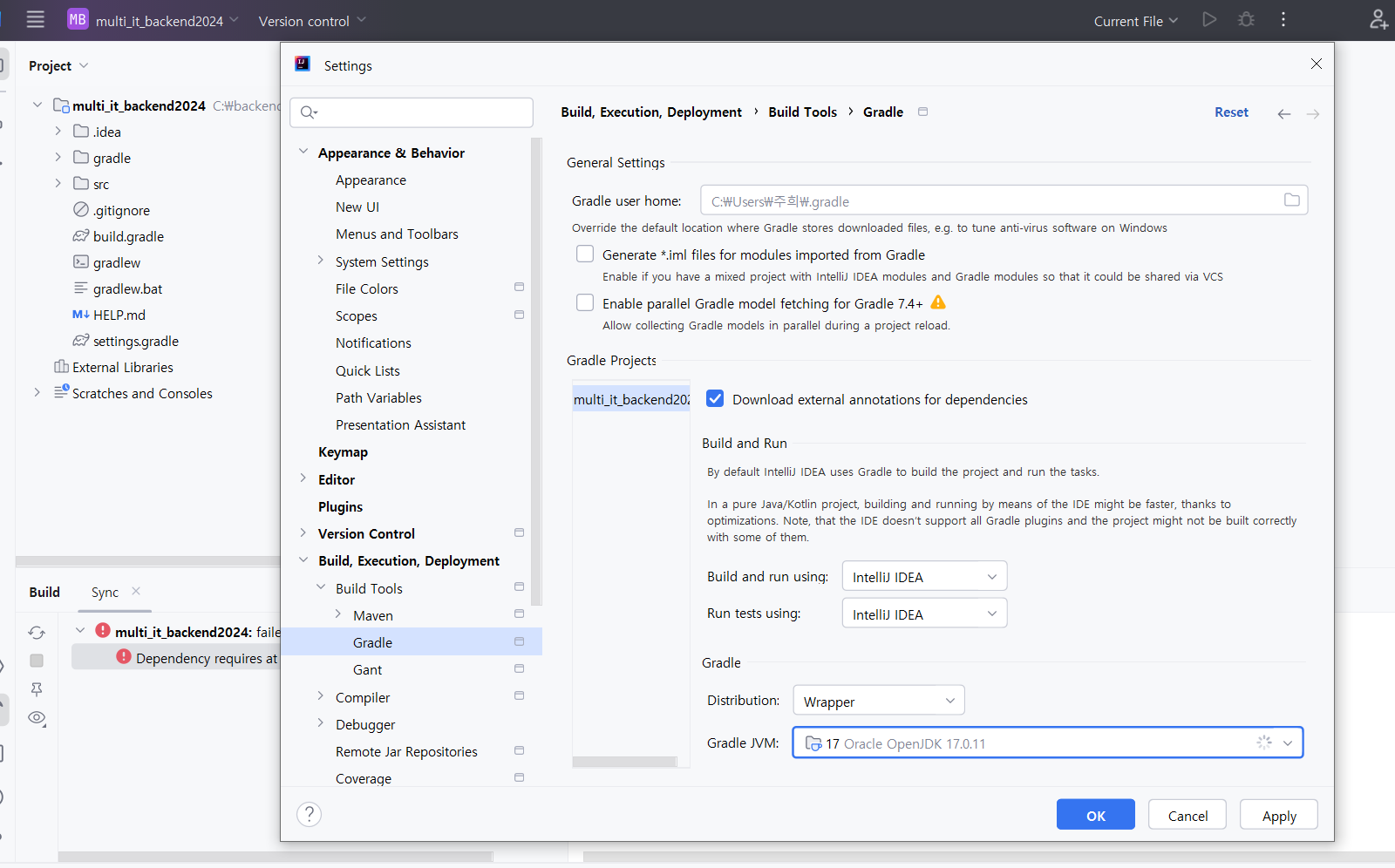Enable parallel Gradle model fetching checkbox
This screenshot has height=868, width=1395.
pos(585,302)
